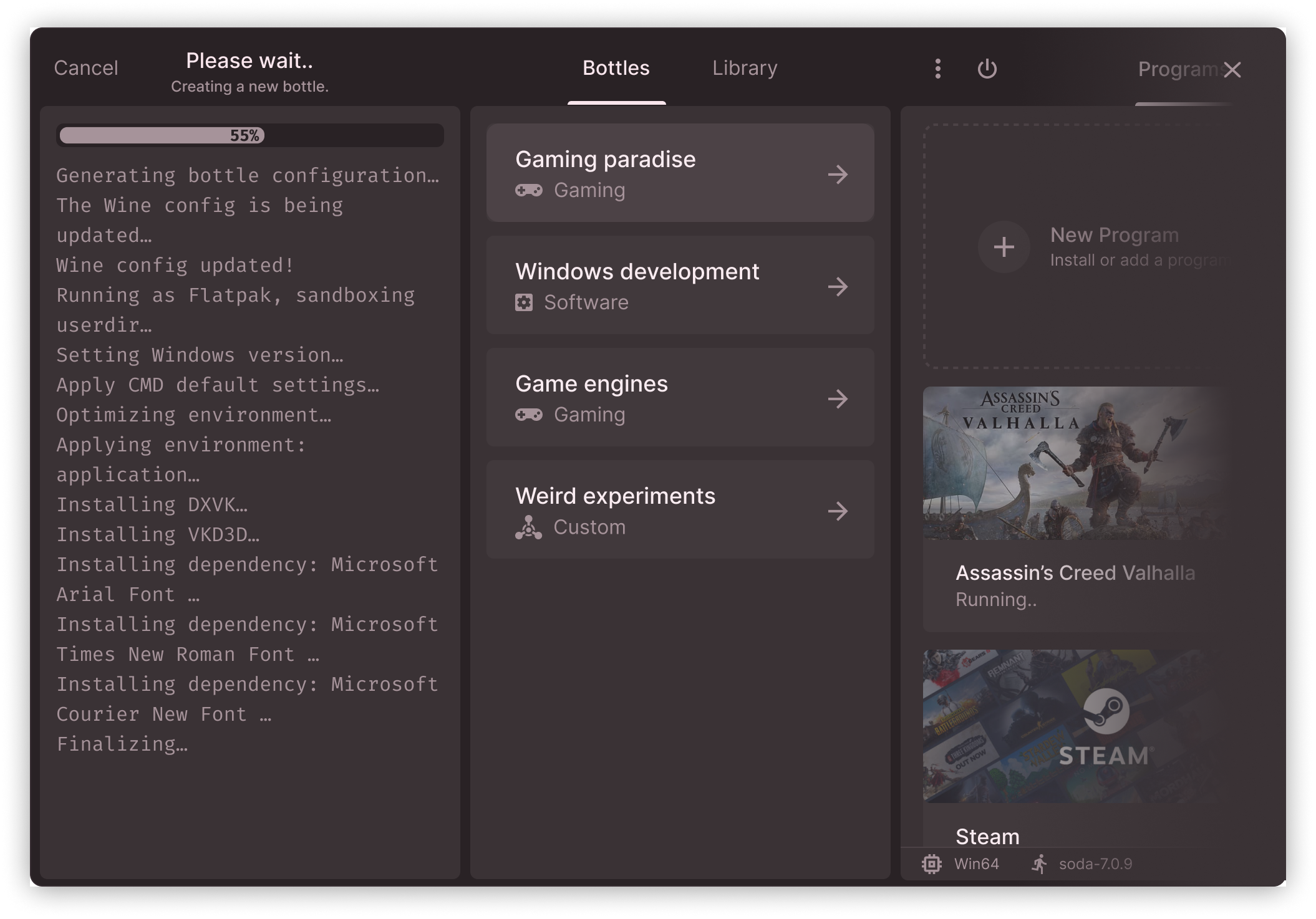
Task: Open Game engines via its arrow
Action: [838, 398]
